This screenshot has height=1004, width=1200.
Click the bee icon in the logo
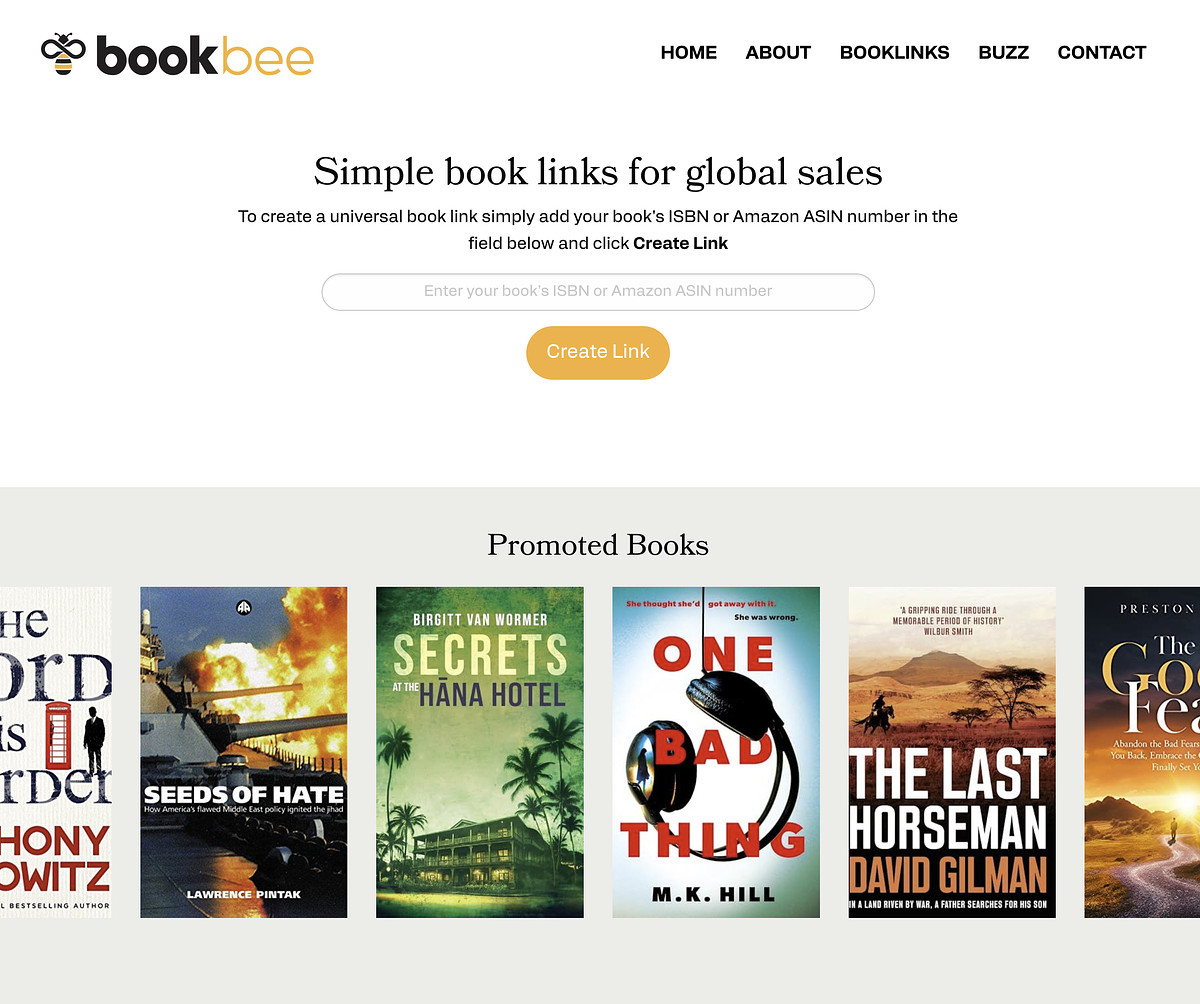pos(63,54)
